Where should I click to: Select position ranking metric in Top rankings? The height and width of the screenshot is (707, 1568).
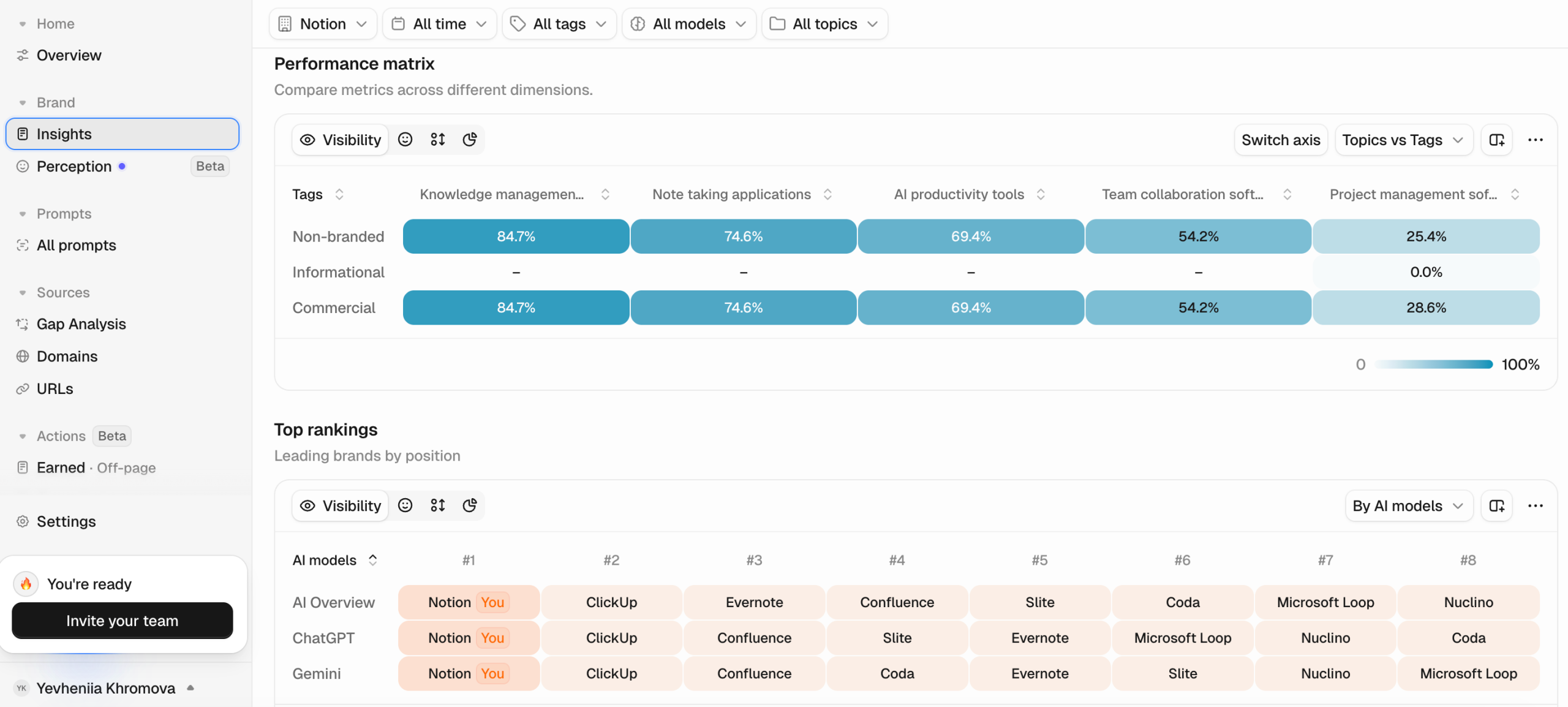pyautogui.click(x=438, y=505)
